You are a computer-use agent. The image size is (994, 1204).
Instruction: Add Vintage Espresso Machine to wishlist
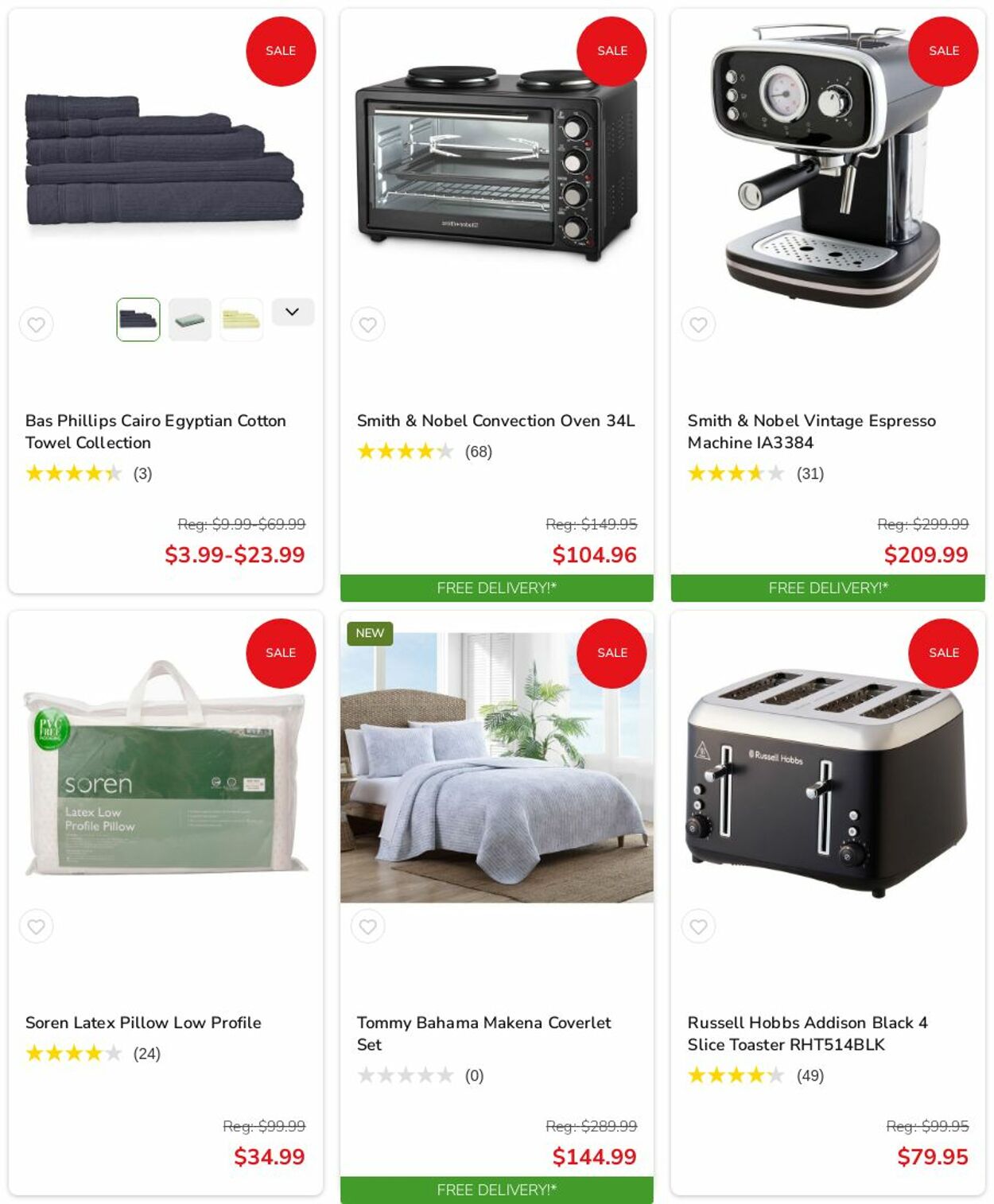click(698, 324)
